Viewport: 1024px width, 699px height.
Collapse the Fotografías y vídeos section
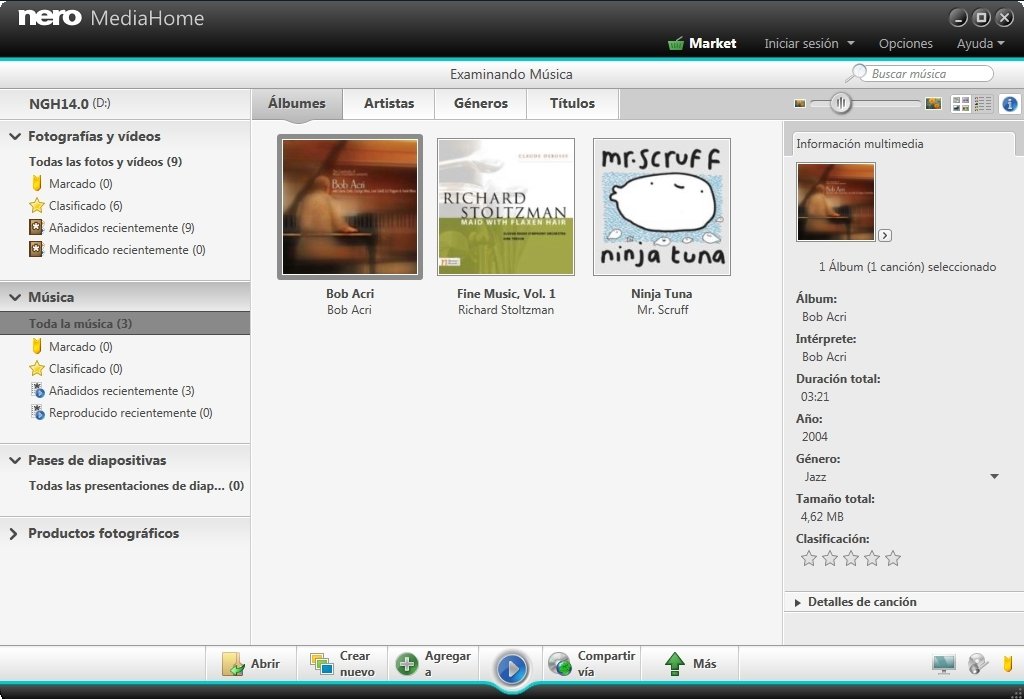click(x=14, y=137)
